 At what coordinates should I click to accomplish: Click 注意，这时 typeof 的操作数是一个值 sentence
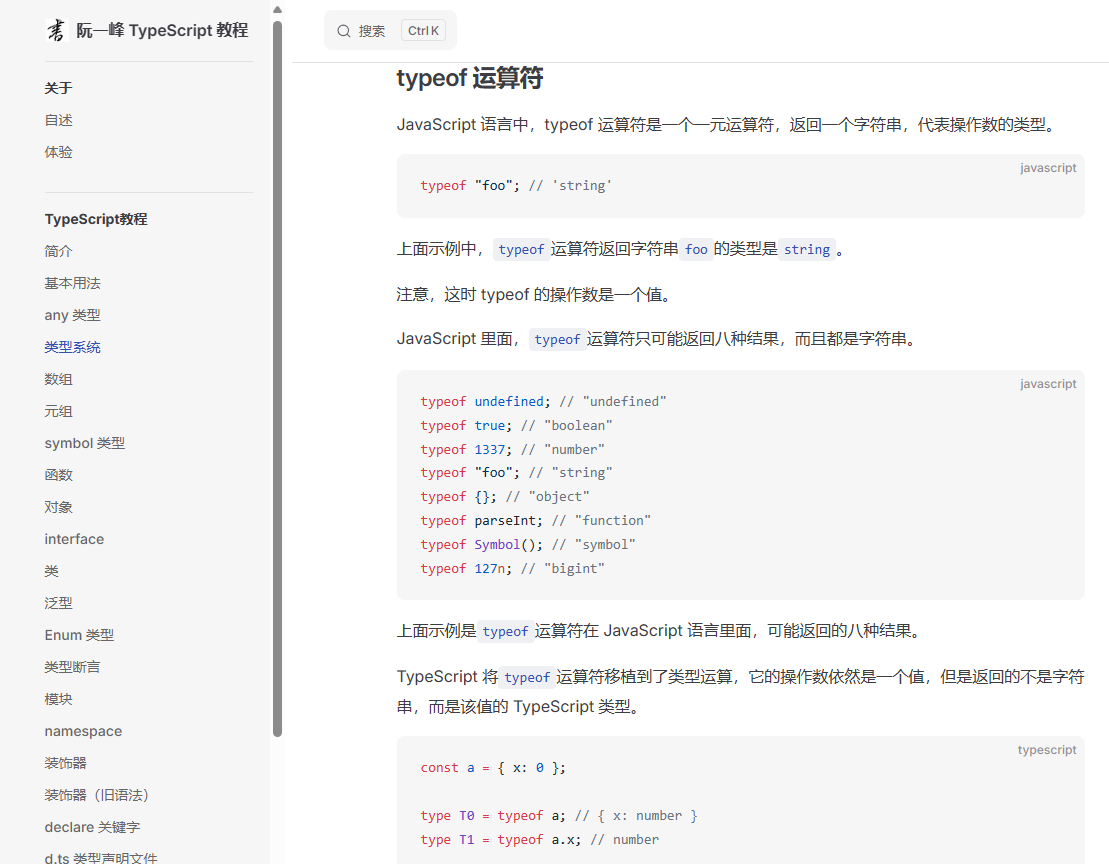(535, 295)
